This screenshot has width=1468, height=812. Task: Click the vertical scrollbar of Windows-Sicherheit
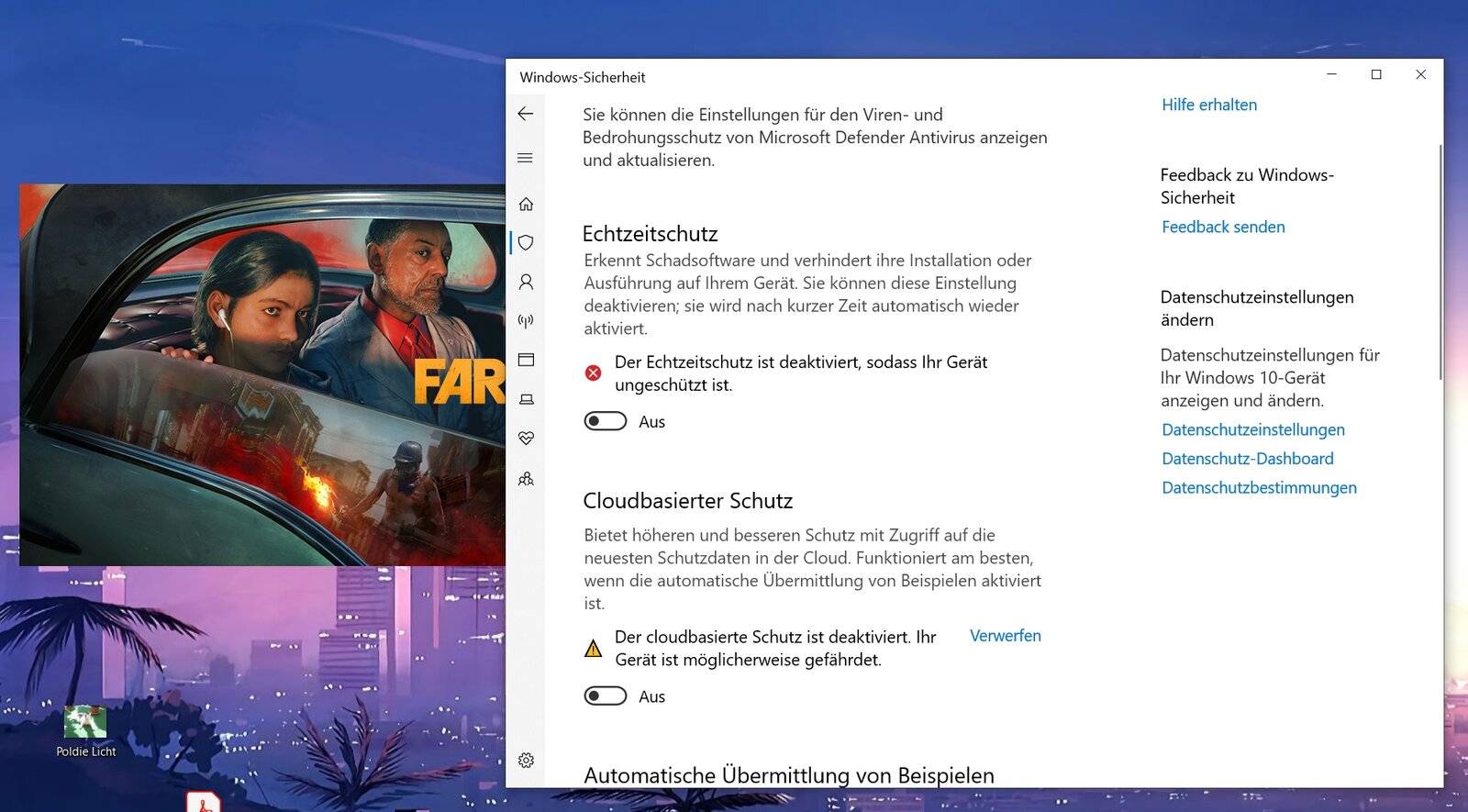tap(1440, 261)
